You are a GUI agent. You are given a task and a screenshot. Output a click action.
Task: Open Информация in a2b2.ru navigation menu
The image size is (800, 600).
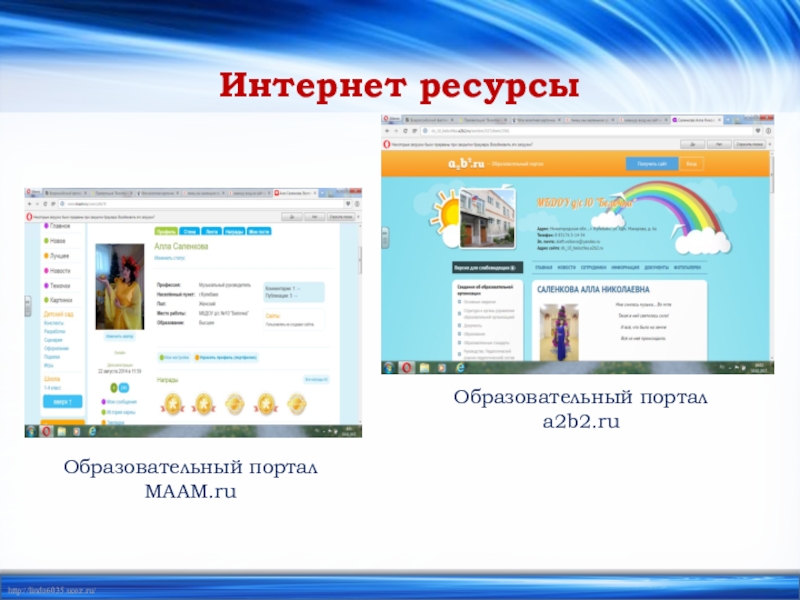click(x=625, y=267)
